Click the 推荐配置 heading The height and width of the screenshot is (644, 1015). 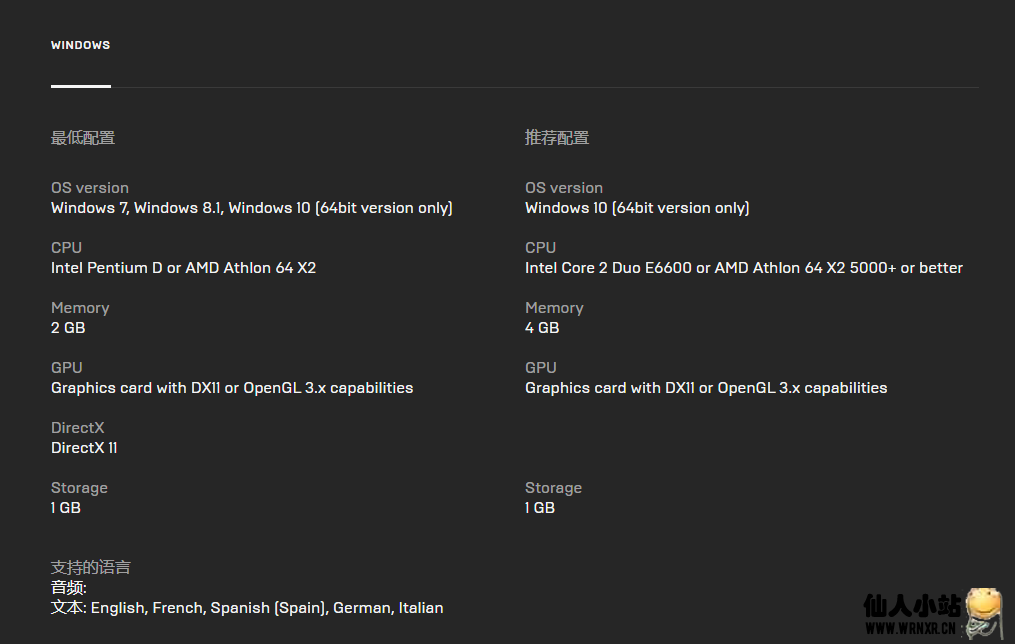click(x=557, y=138)
